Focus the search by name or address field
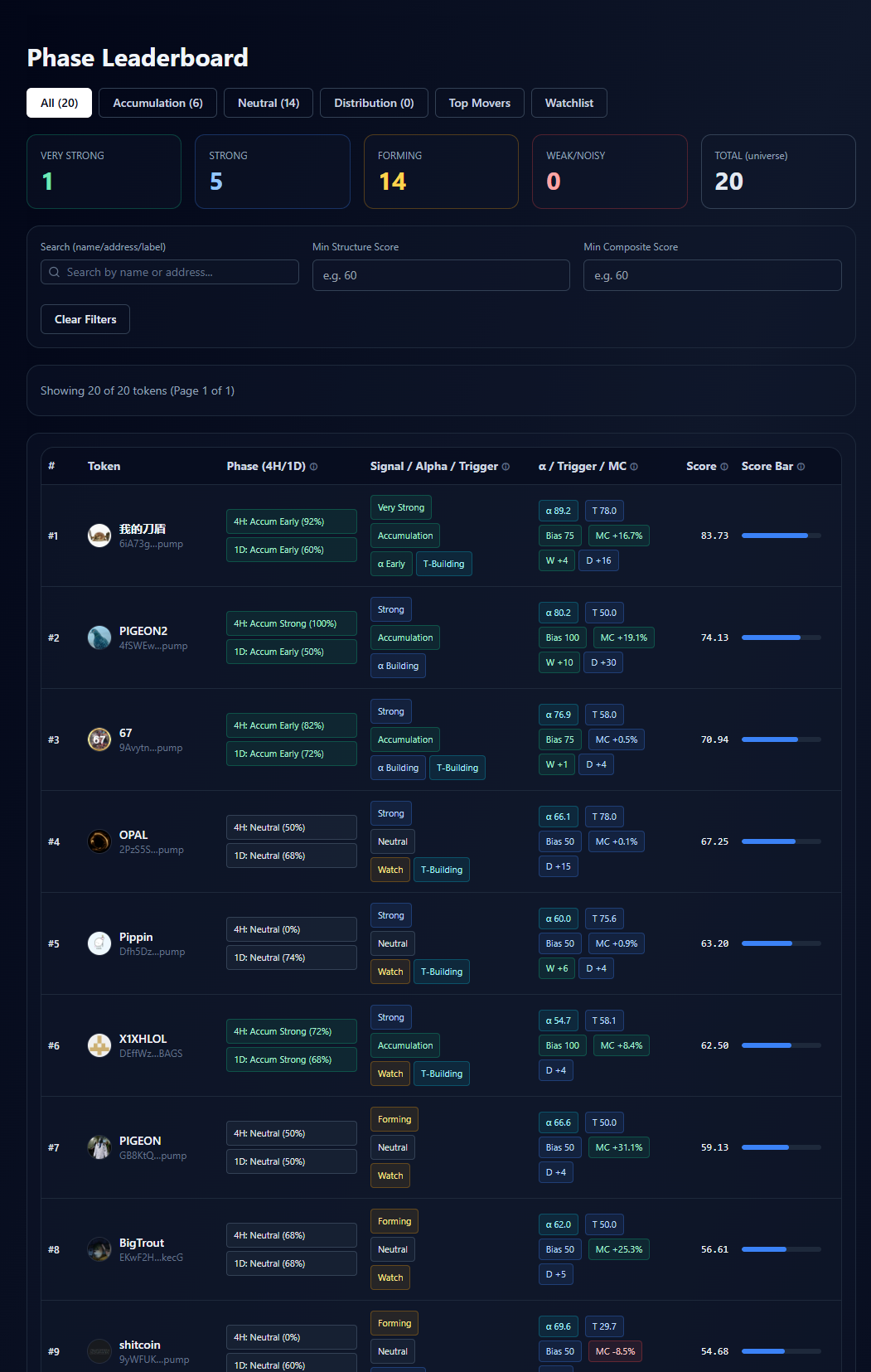This screenshot has width=871, height=1372. pyautogui.click(x=170, y=272)
